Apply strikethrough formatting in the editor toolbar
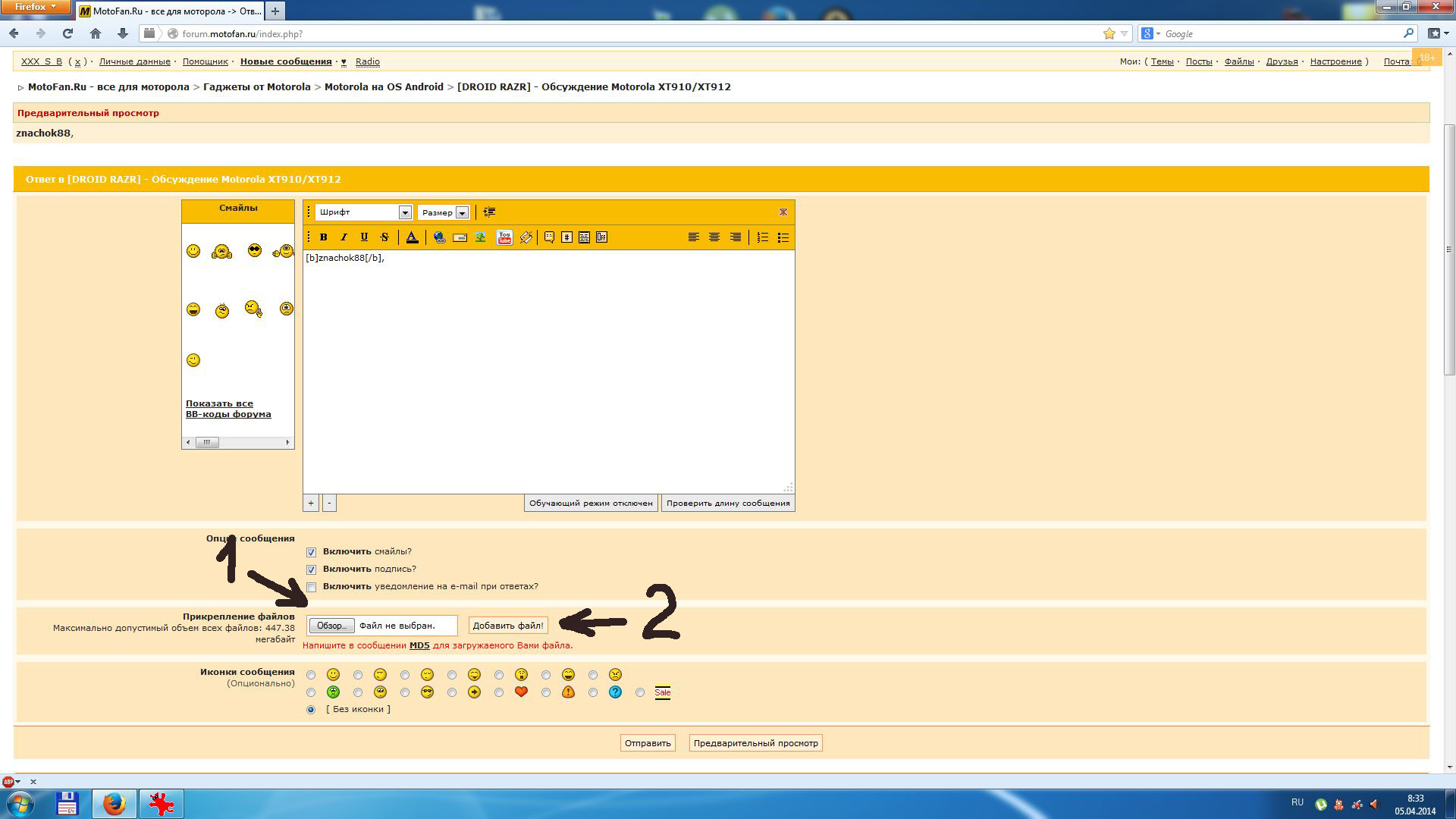This screenshot has width=1456, height=819. pos(384,237)
